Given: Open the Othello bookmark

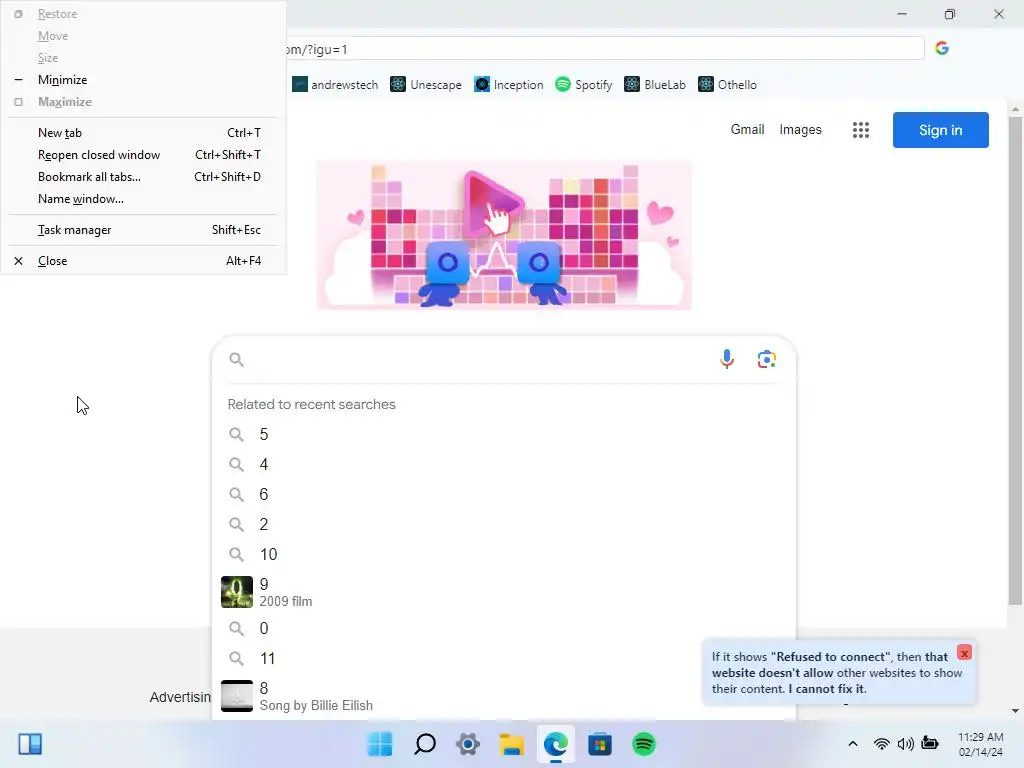Looking at the screenshot, I should 728,84.
